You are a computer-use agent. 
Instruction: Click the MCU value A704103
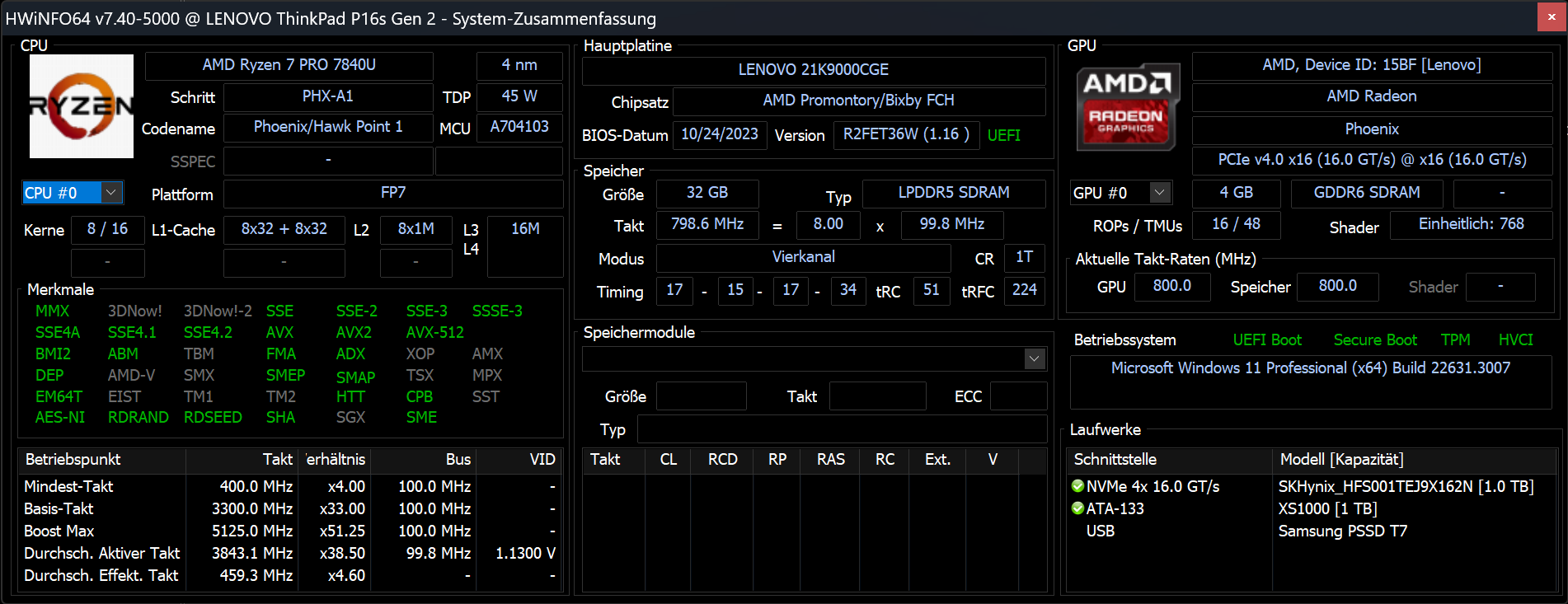coord(519,127)
